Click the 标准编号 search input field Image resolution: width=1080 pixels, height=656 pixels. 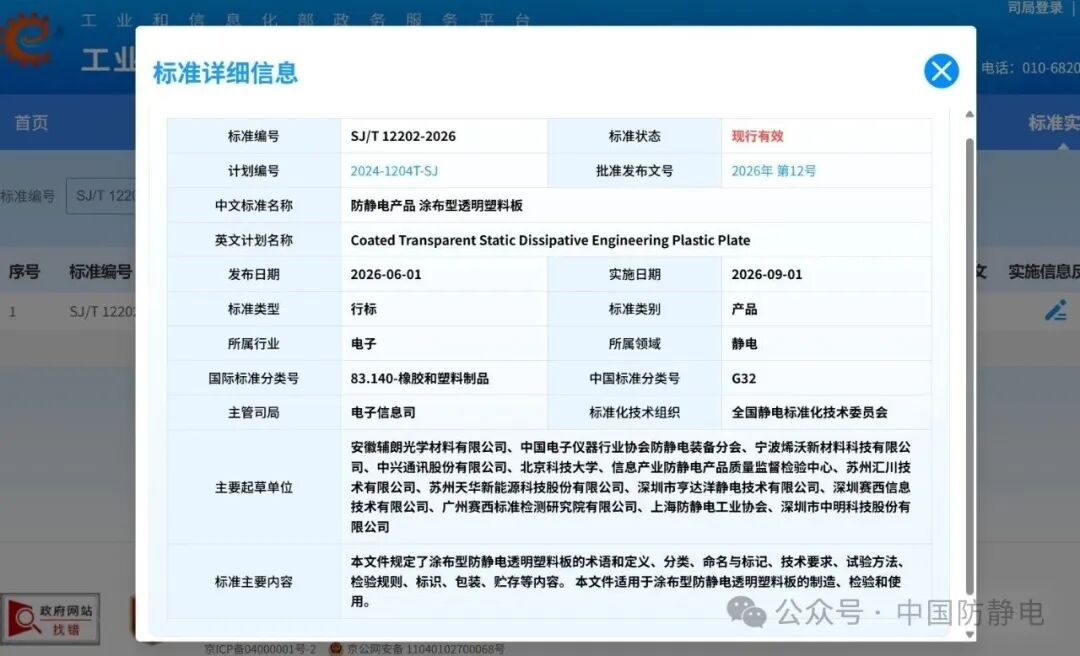click(101, 196)
